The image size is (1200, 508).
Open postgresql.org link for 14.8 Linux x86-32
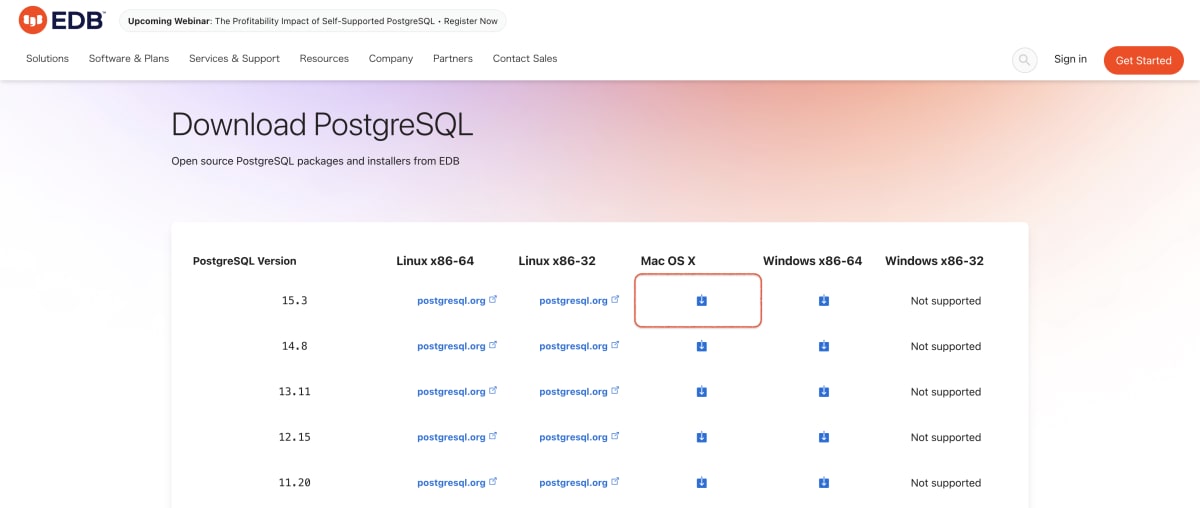coord(579,346)
